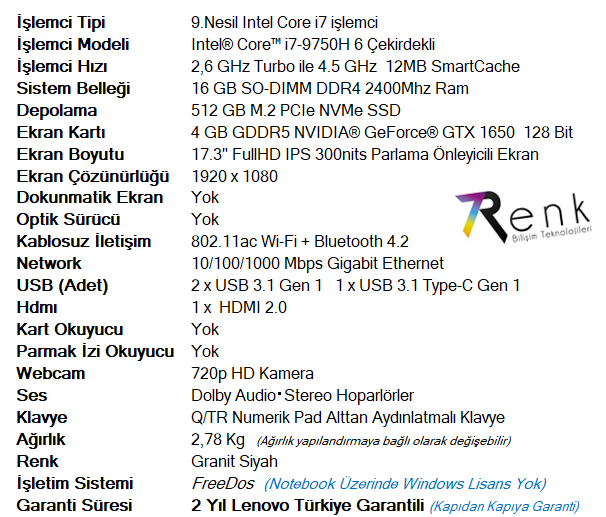Click 'Yok' next to Parmak İzi Okuyucu
Image resolution: width=606 pixels, height=517 pixels.
tap(205, 352)
